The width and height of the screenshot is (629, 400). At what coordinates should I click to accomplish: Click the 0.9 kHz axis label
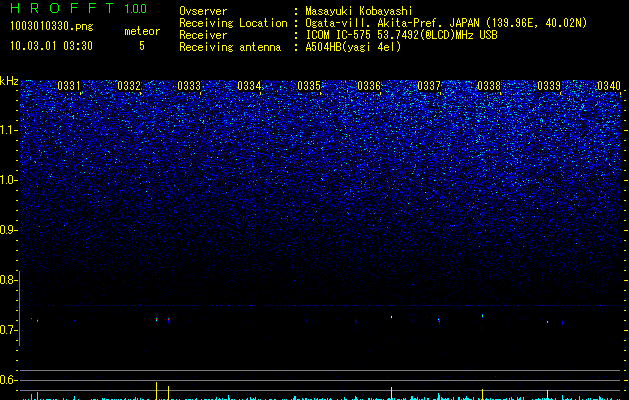pos(8,230)
